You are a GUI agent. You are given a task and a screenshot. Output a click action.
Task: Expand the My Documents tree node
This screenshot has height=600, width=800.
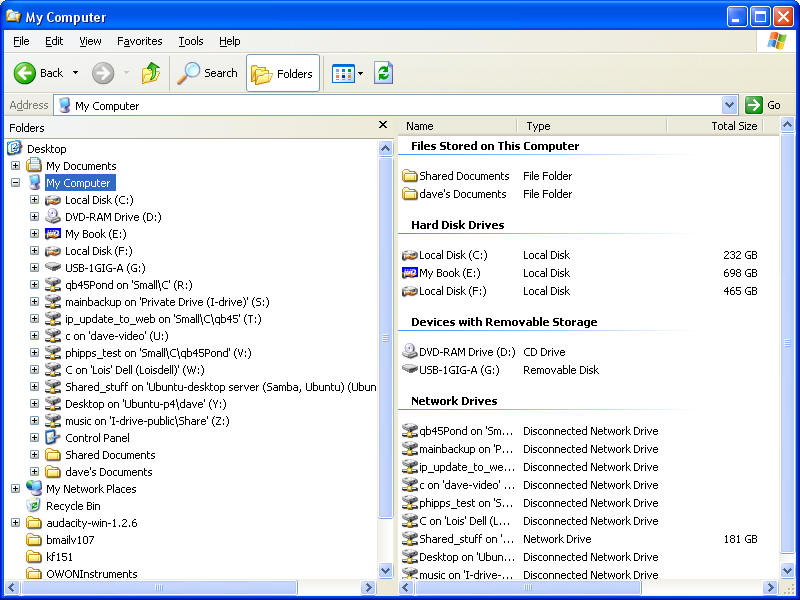point(15,166)
